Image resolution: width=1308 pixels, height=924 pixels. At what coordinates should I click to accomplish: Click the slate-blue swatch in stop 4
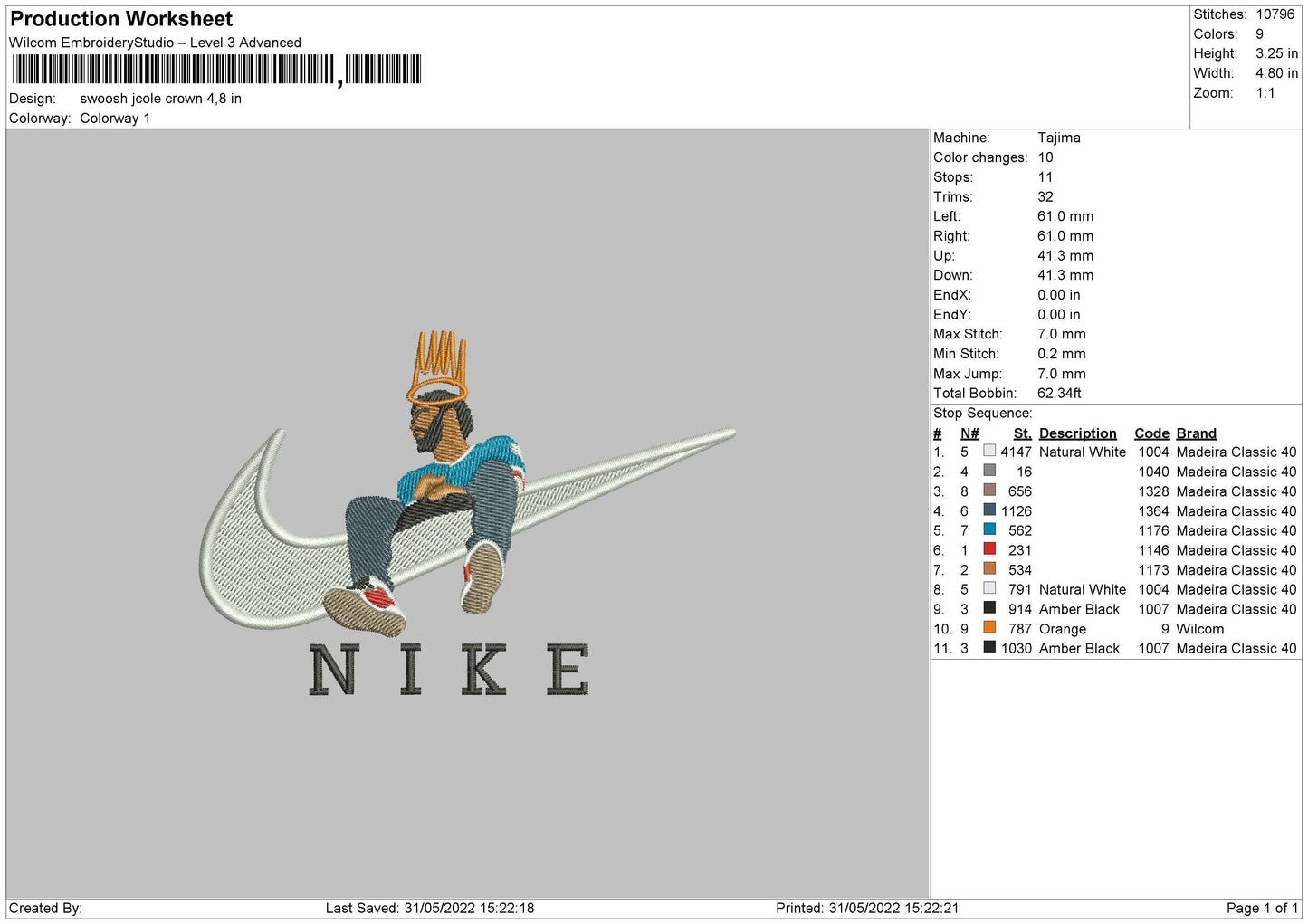point(989,510)
